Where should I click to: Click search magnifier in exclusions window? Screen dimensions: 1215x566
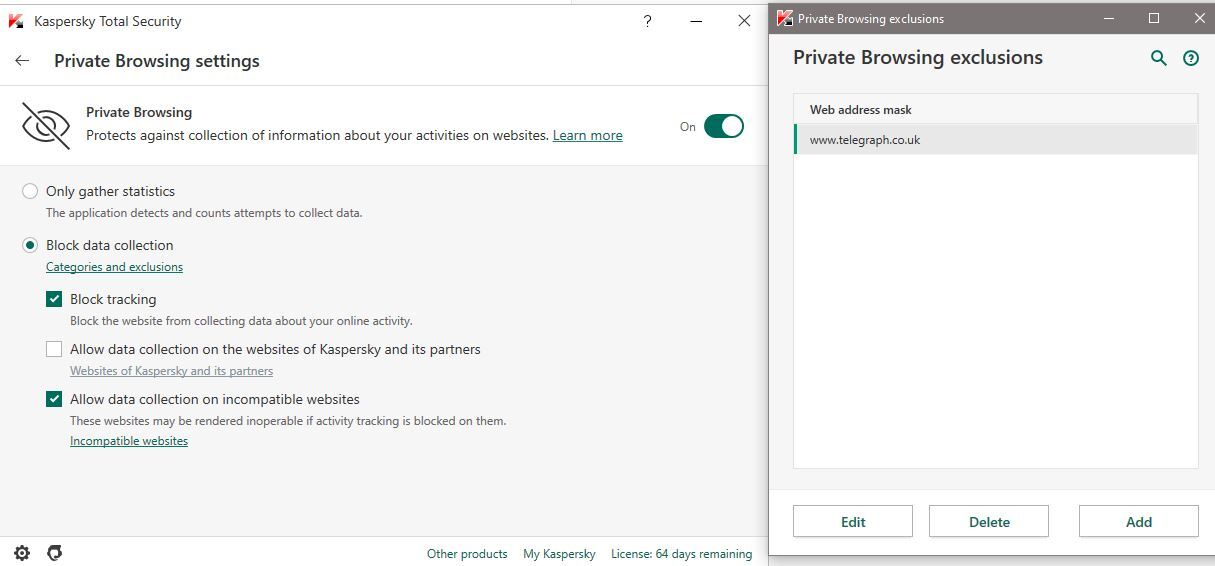coord(1159,58)
